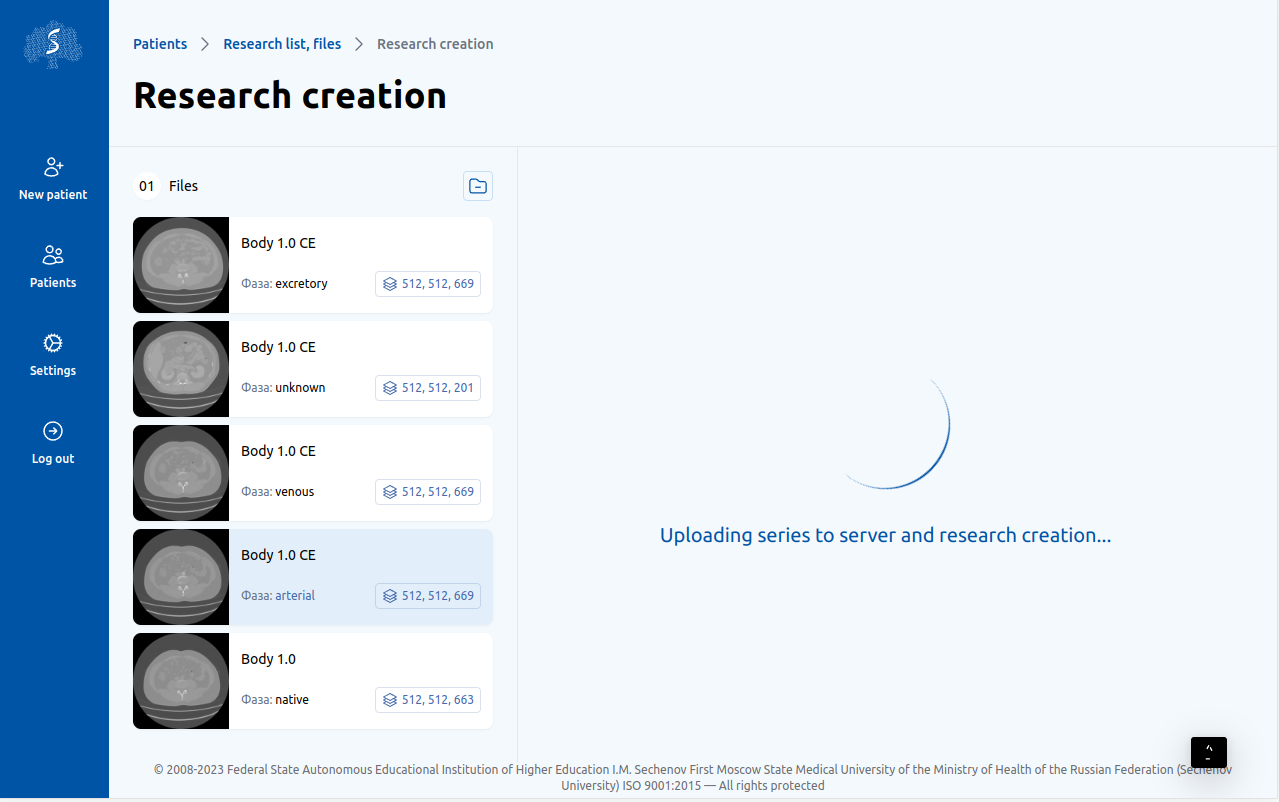The height and width of the screenshot is (802, 1279).
Task: Click the Sechenov logo in sidebar
Action: [x=53, y=44]
